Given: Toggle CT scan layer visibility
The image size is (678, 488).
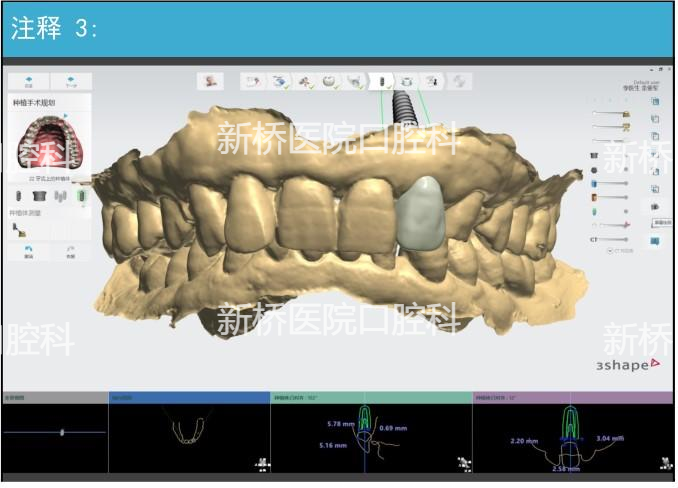Looking at the screenshot, I should (594, 240).
